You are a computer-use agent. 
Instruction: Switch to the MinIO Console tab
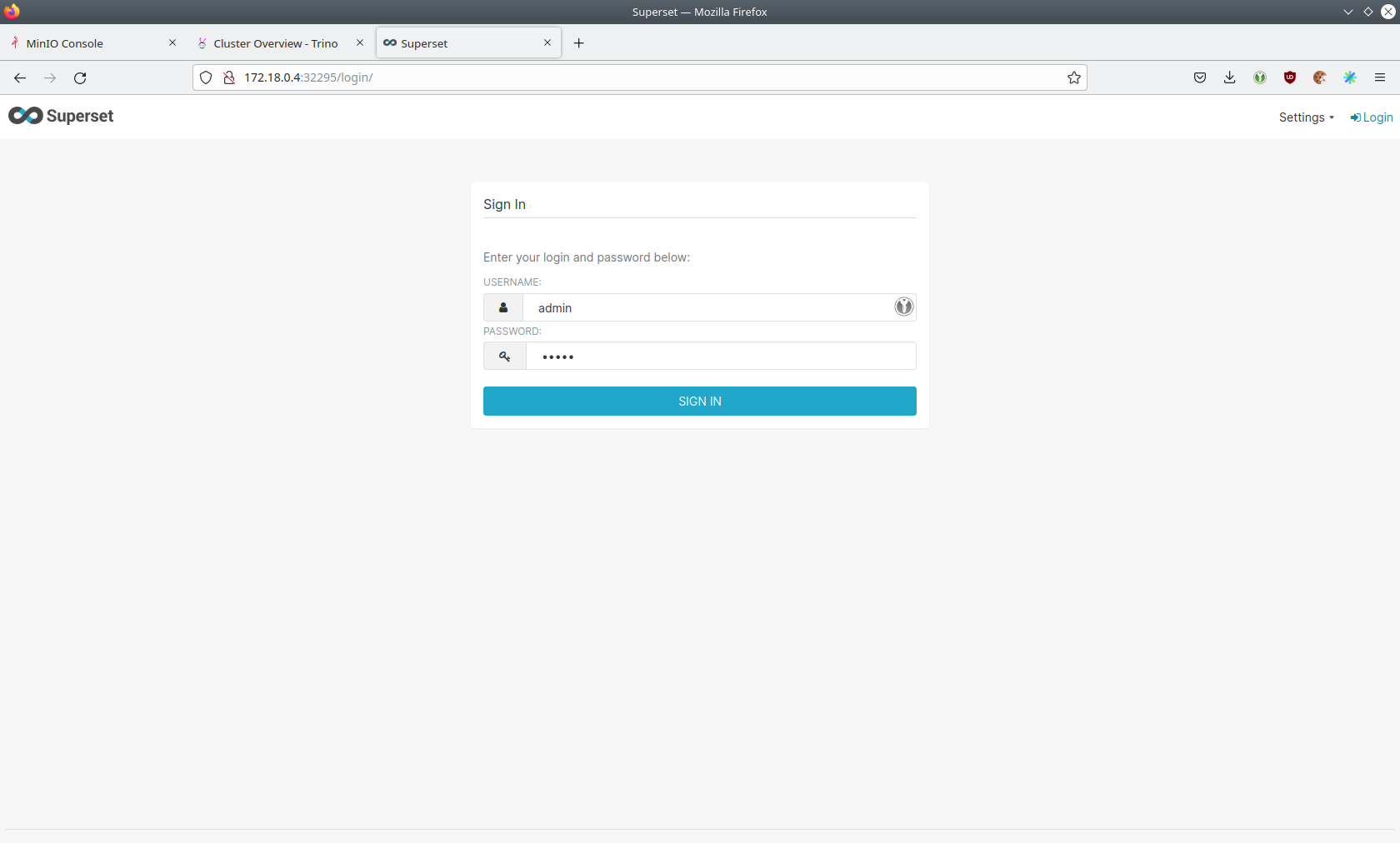(x=65, y=43)
